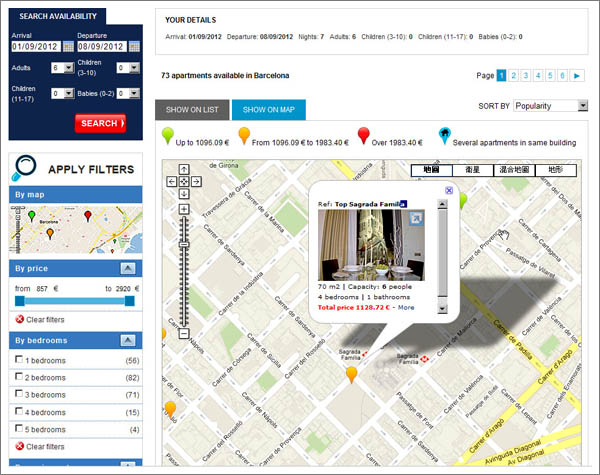The height and width of the screenshot is (475, 600).
Task: Enlarge the apartment photo via expand icon
Action: pyautogui.click(x=416, y=219)
